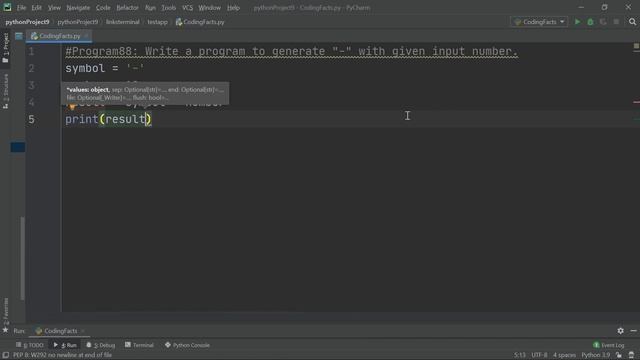Open the 4 spaces indent selector
The height and width of the screenshot is (360, 640).
click(x=564, y=355)
